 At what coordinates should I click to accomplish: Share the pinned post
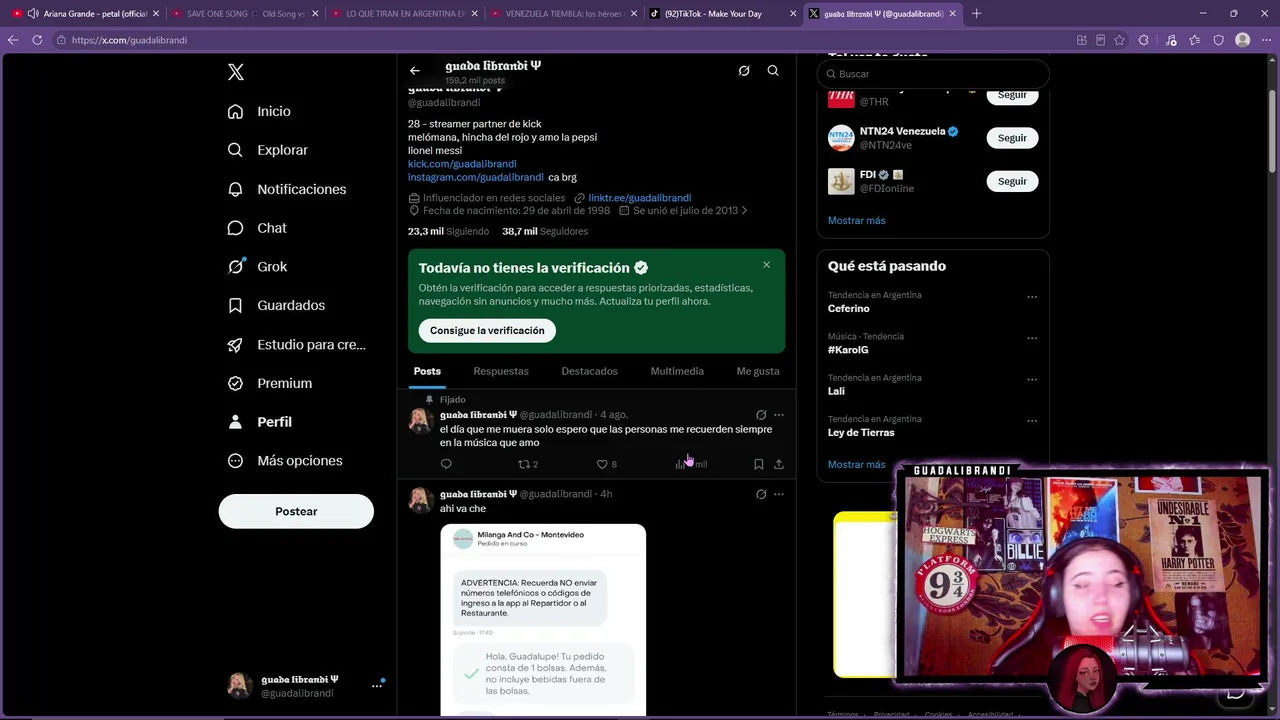(779, 464)
